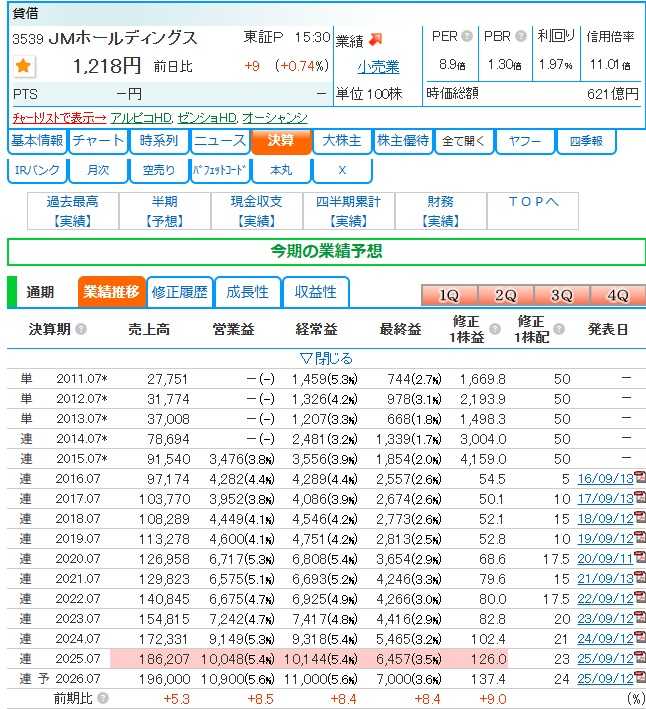This screenshot has width=646, height=709.
Task: Open PDF icon for 23/09/12 announcement
Action: point(640,617)
